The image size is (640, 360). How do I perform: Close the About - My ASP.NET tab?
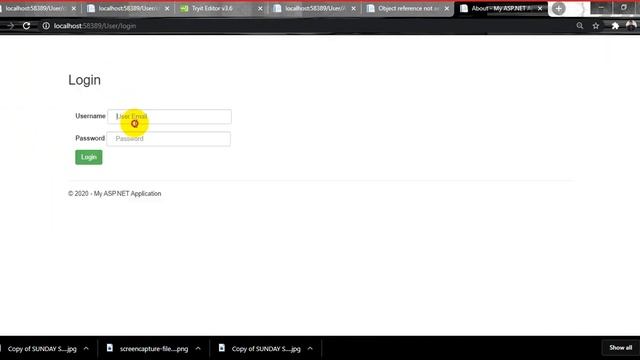tap(540, 9)
